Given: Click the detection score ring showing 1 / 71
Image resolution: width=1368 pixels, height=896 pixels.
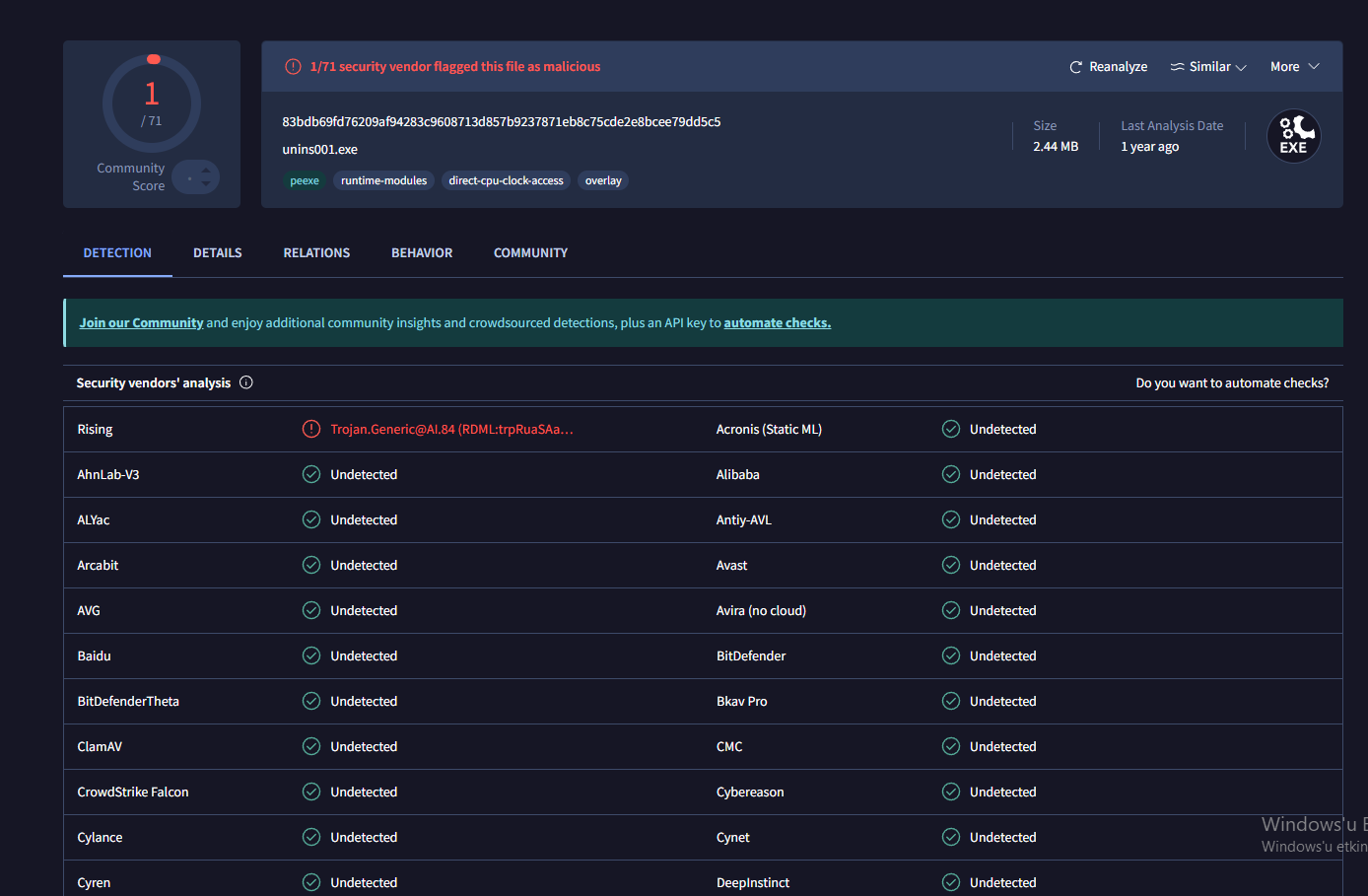Looking at the screenshot, I should pos(152,103).
